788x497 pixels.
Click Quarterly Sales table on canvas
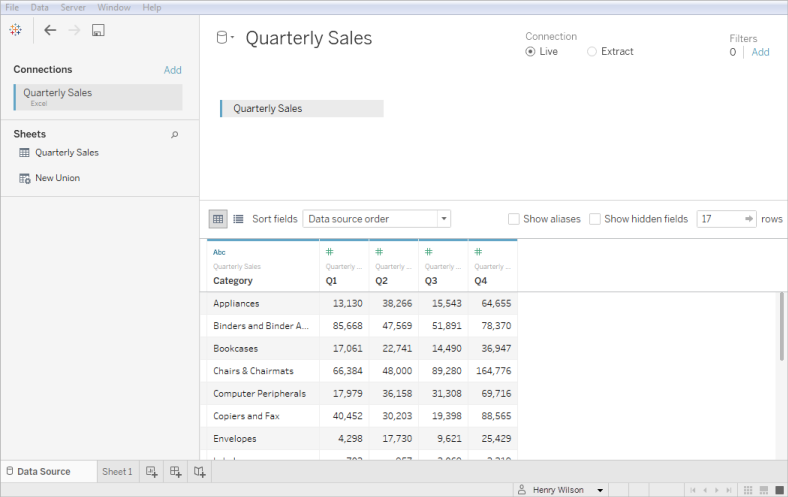(x=302, y=109)
